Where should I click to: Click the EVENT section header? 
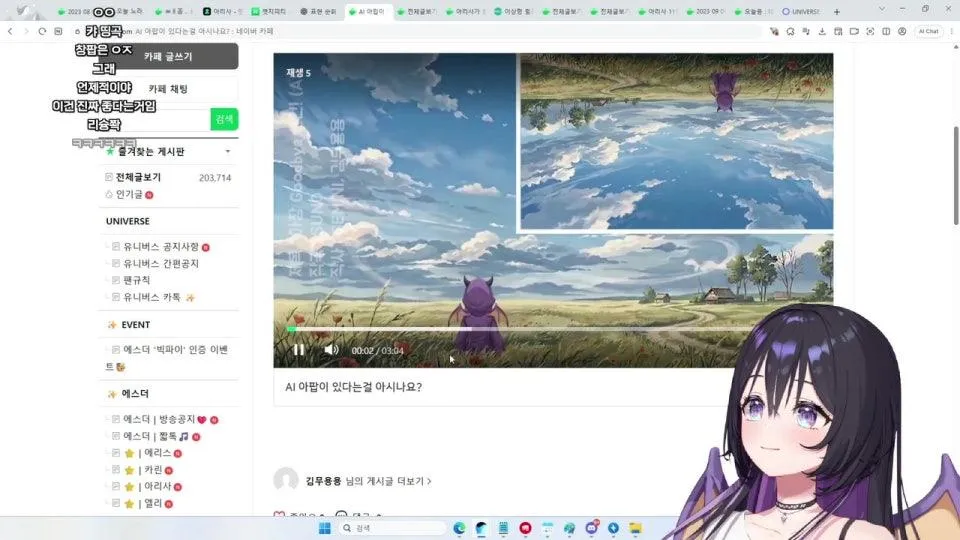(135, 324)
